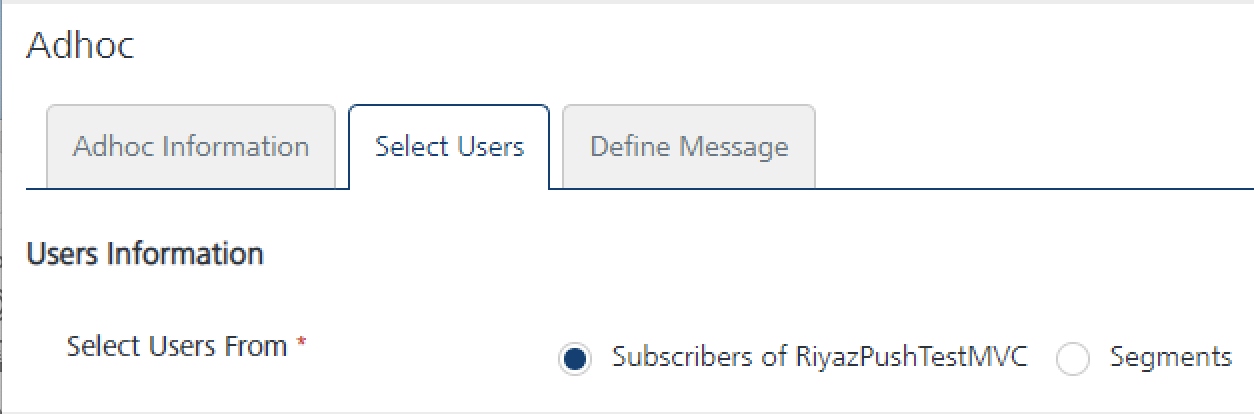Enable selecting users from Segments
Image resolution: width=1254 pixels, height=414 pixels.
(1072, 359)
